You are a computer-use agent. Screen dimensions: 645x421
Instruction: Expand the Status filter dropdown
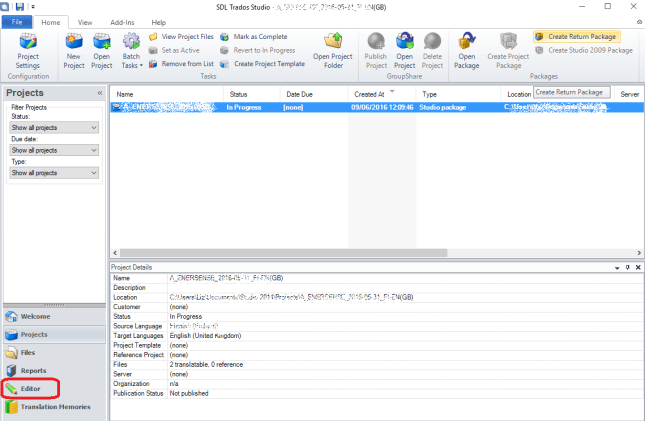point(53,128)
